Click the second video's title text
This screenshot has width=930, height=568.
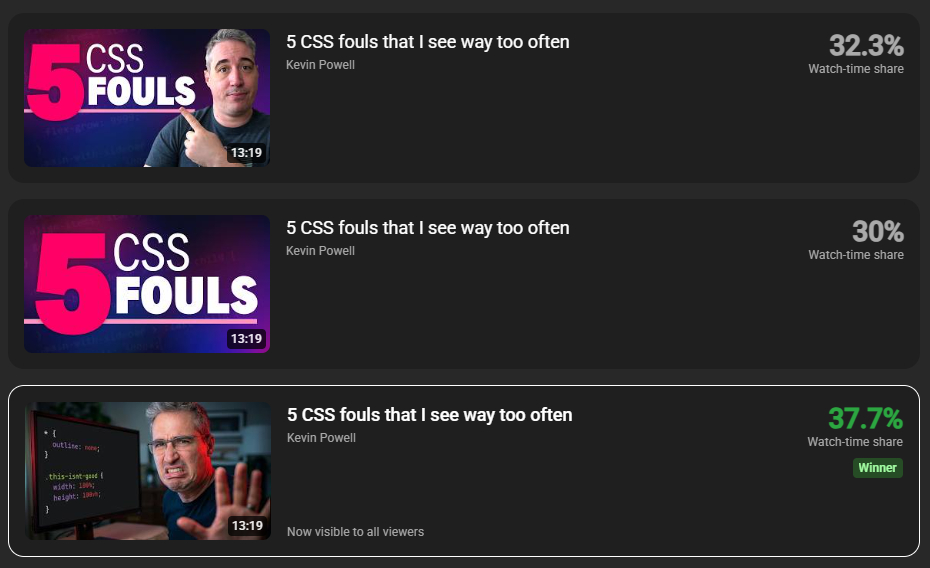(428, 228)
